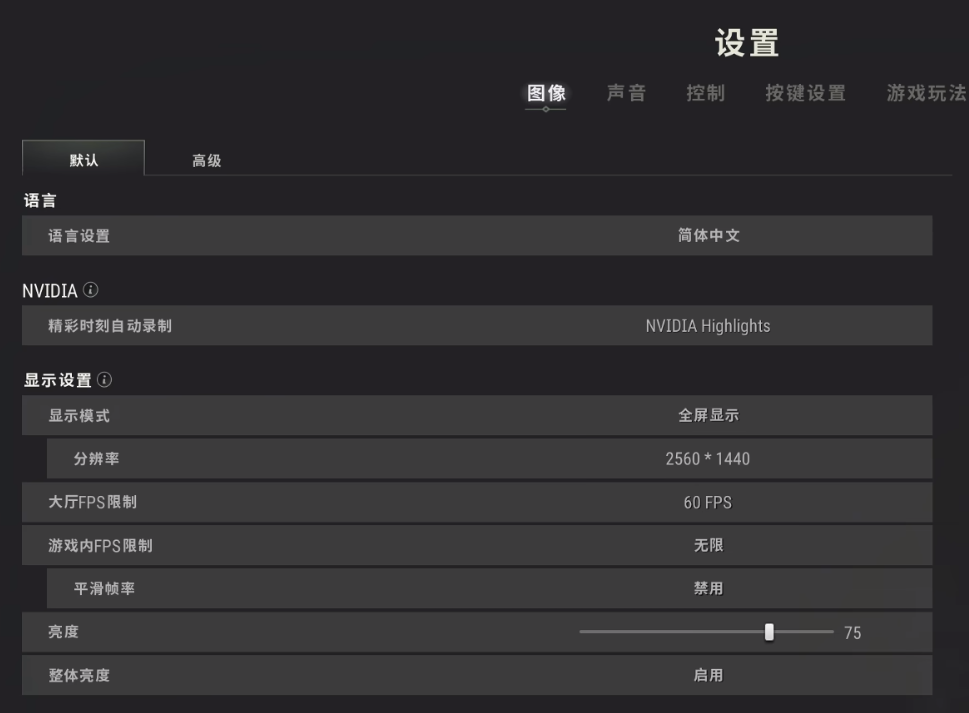Select the 图像 settings tab
This screenshot has height=713, width=969.
pyautogui.click(x=546, y=93)
